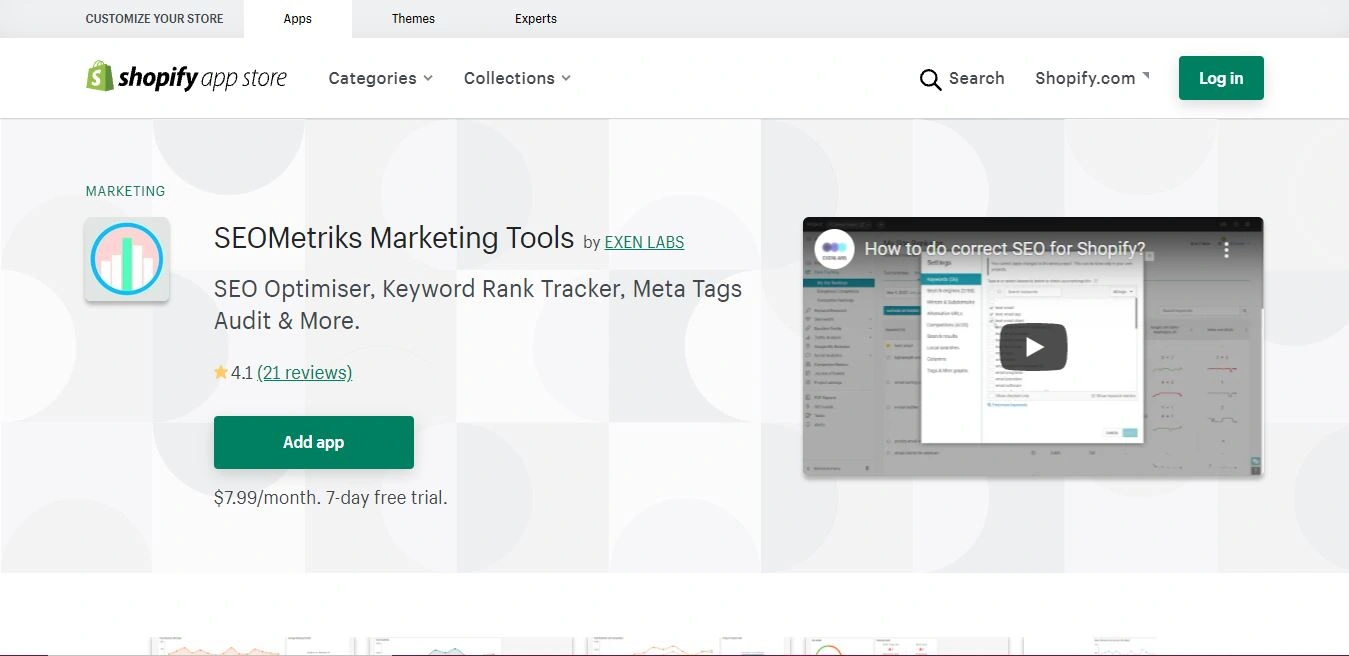Viewport: 1349px width, 656px height.
Task: Switch to the Apps tab
Action: coord(298,19)
